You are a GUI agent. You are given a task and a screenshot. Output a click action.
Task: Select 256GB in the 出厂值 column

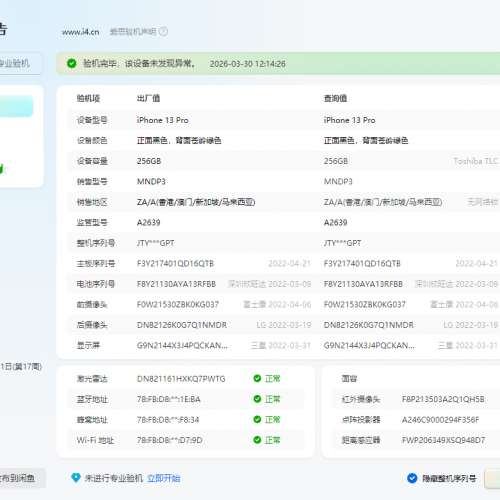click(149, 161)
